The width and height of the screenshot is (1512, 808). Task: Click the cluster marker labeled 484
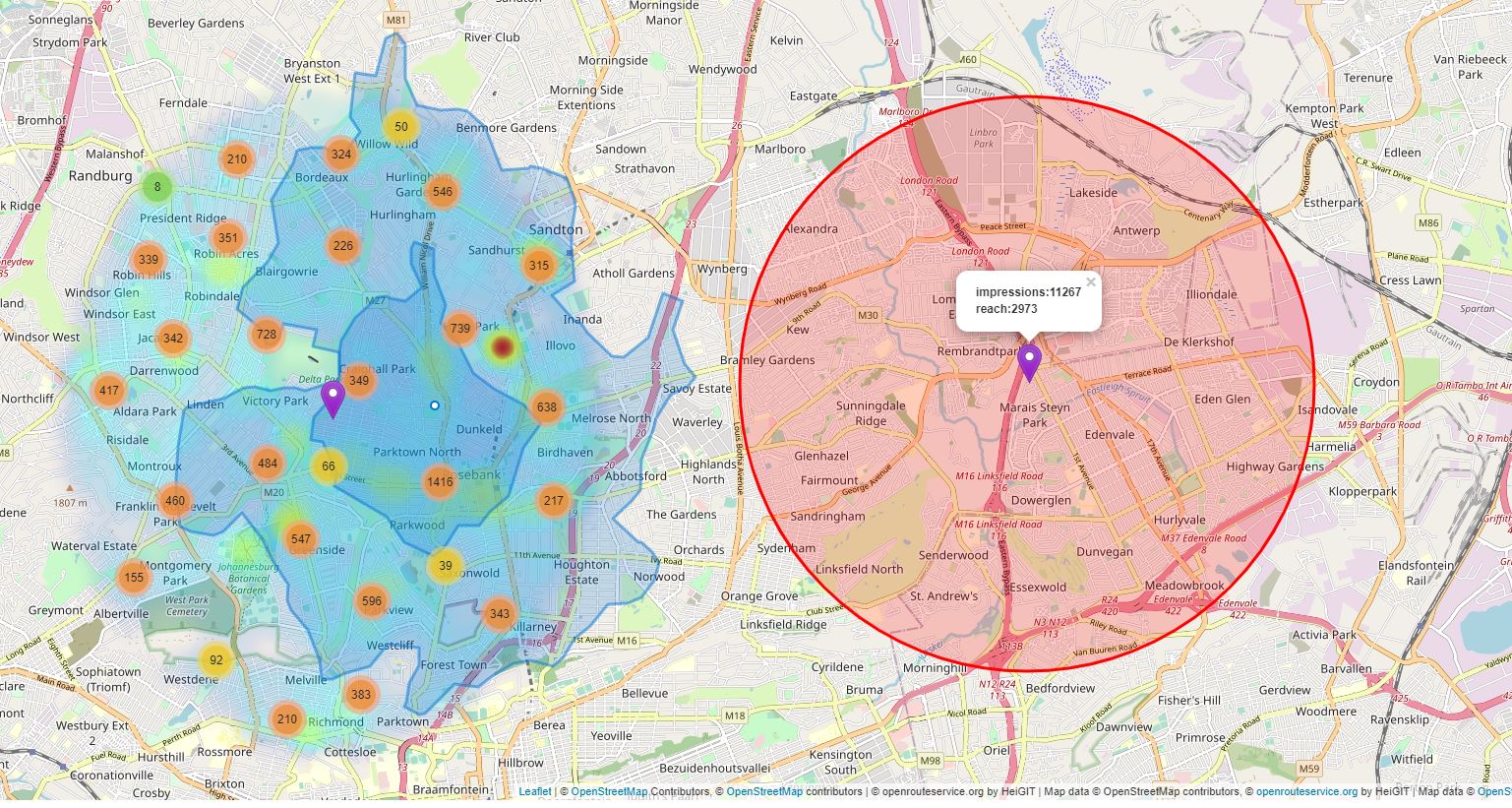pyautogui.click(x=268, y=464)
